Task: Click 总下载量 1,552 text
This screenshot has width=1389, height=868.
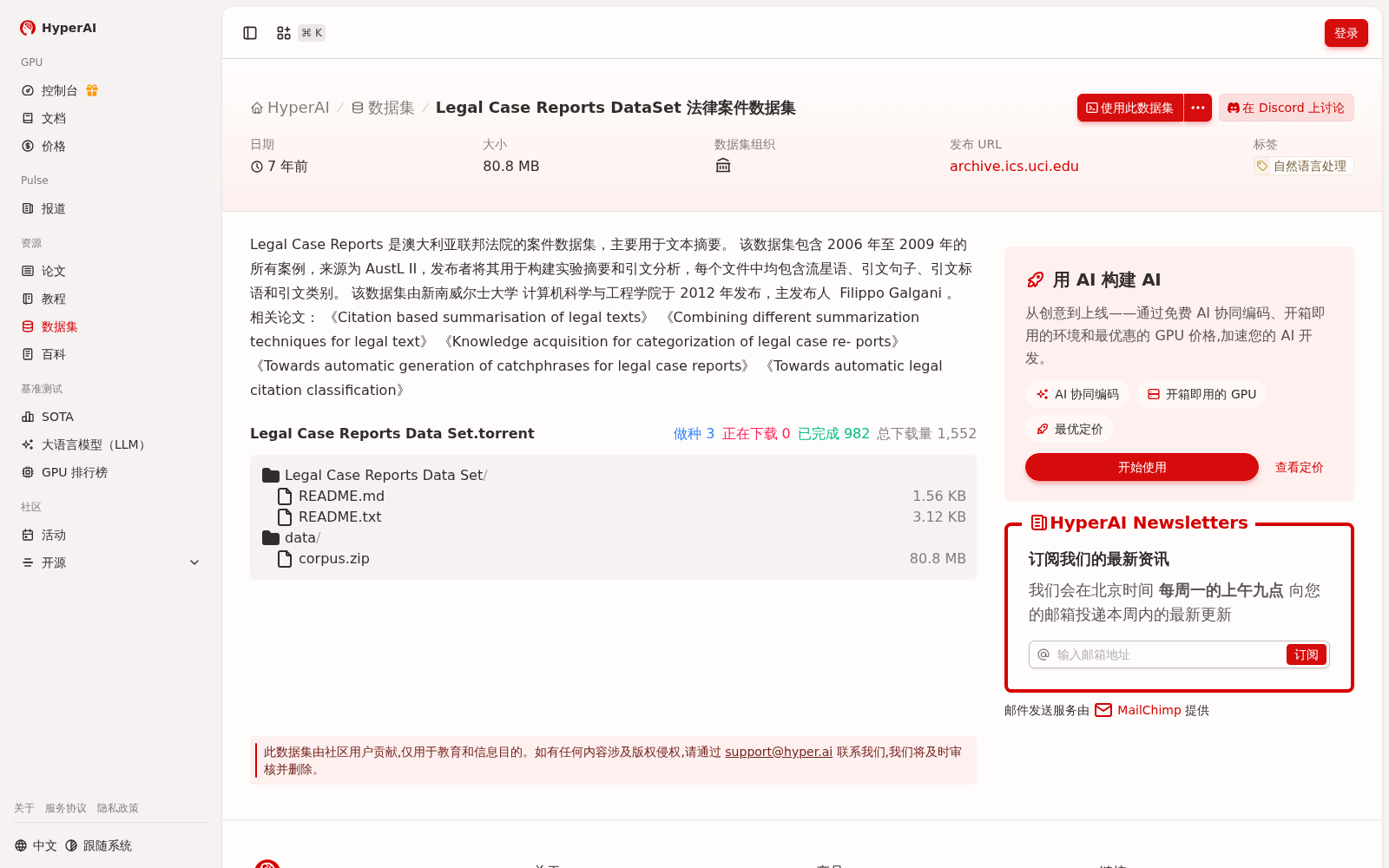Action: click(926, 433)
